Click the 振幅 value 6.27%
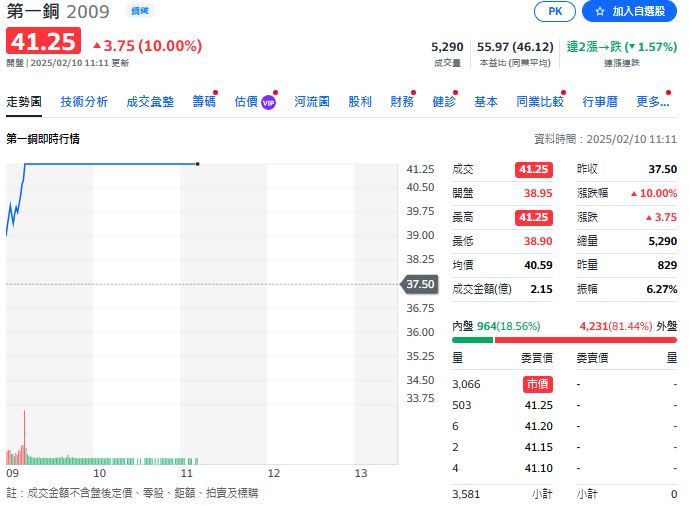 662,289
